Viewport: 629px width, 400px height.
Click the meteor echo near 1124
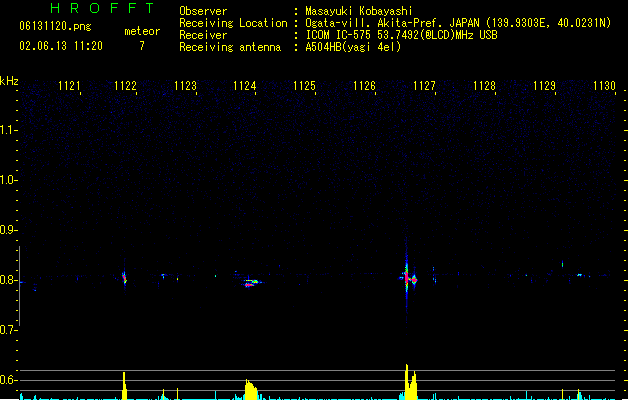coord(251,283)
